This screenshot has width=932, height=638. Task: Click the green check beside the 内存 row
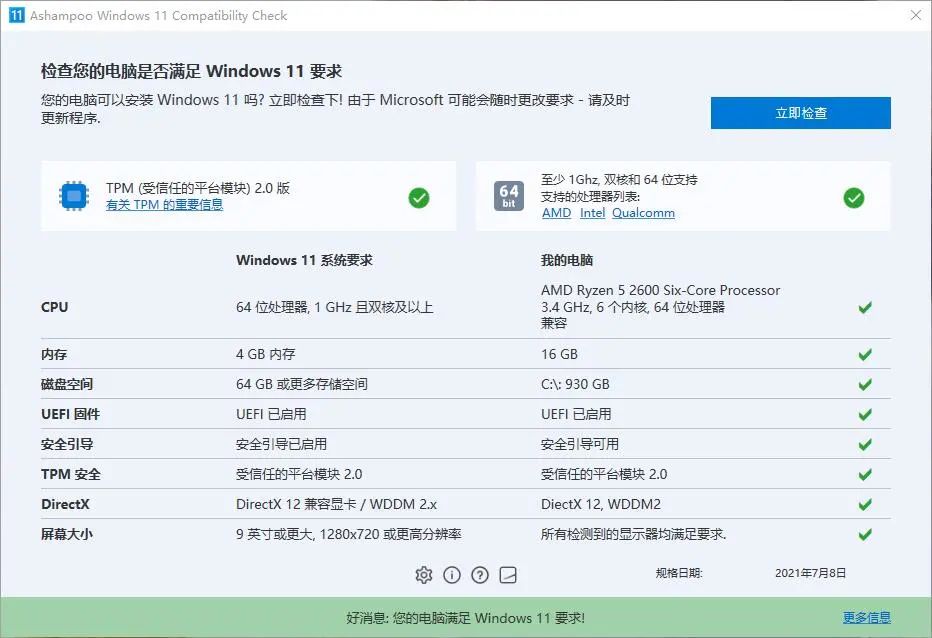tap(865, 354)
